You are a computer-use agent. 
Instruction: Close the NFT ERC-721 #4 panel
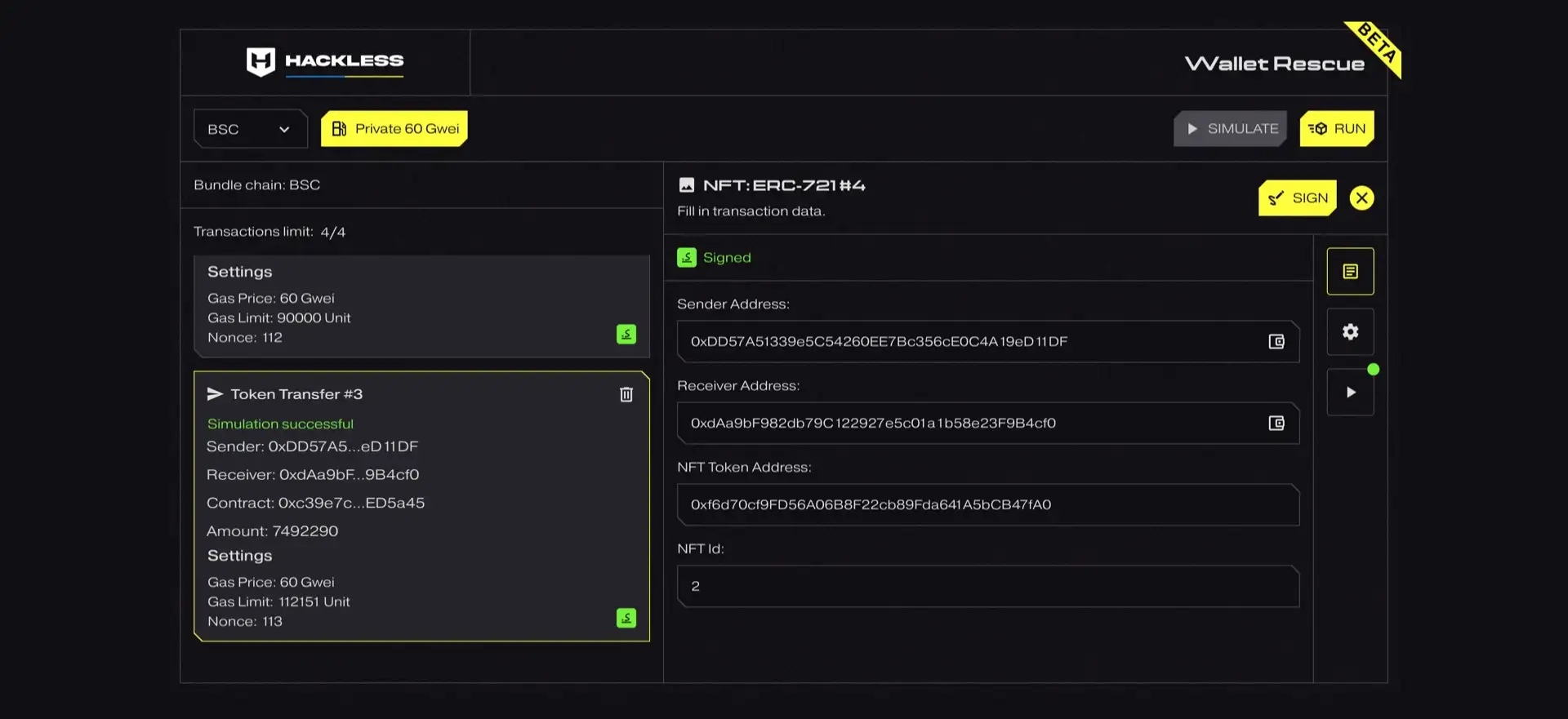[1361, 198]
